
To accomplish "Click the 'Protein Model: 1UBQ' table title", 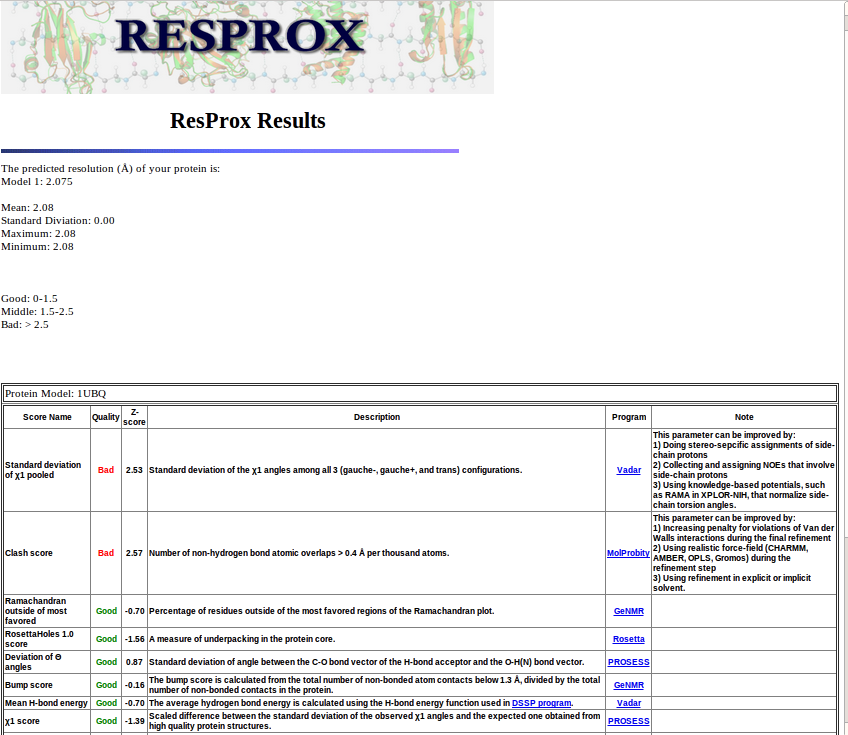I will point(56,394).
